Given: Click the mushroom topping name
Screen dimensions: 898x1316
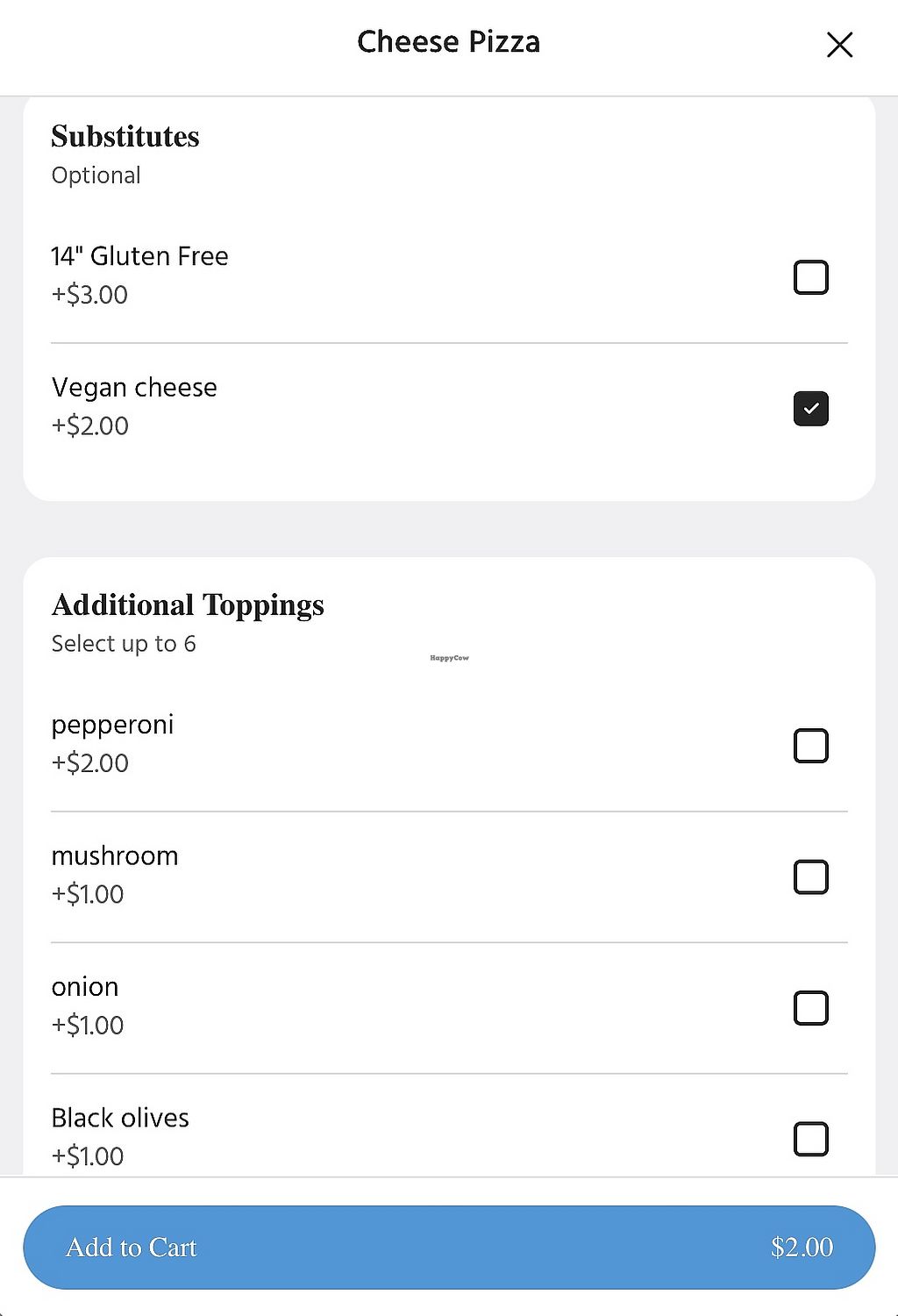Looking at the screenshot, I should (x=115, y=856).
